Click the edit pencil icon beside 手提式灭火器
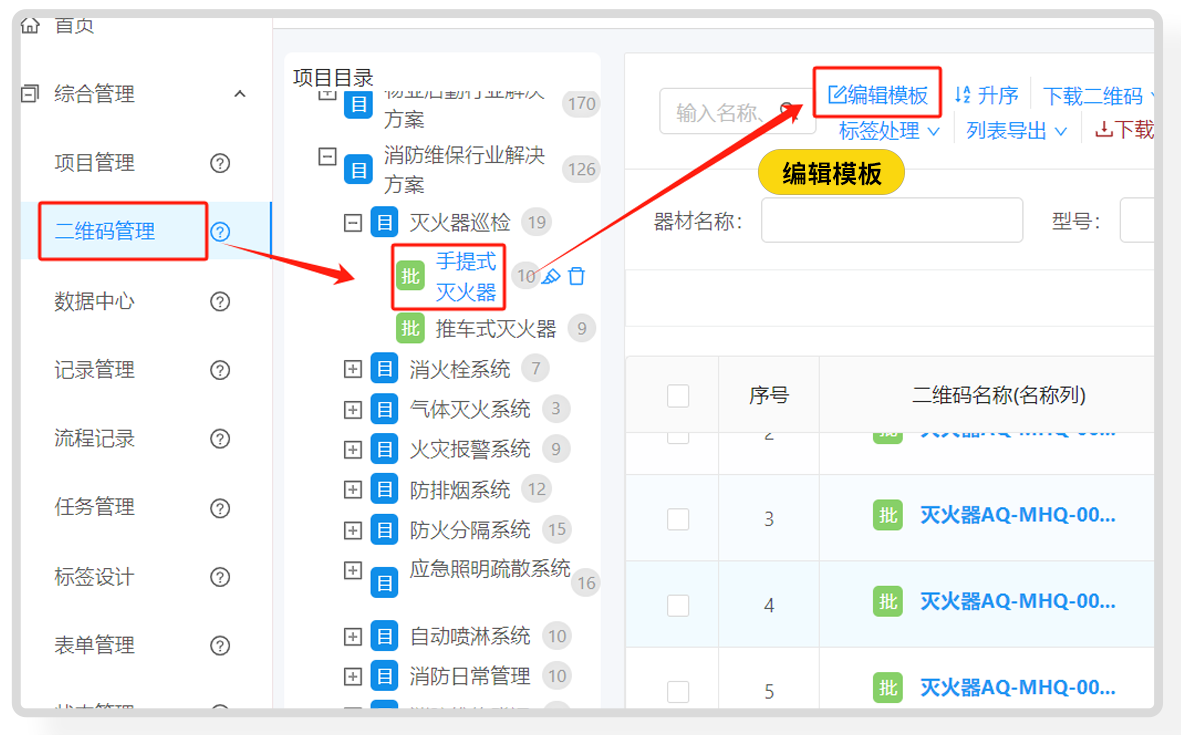 [x=551, y=276]
